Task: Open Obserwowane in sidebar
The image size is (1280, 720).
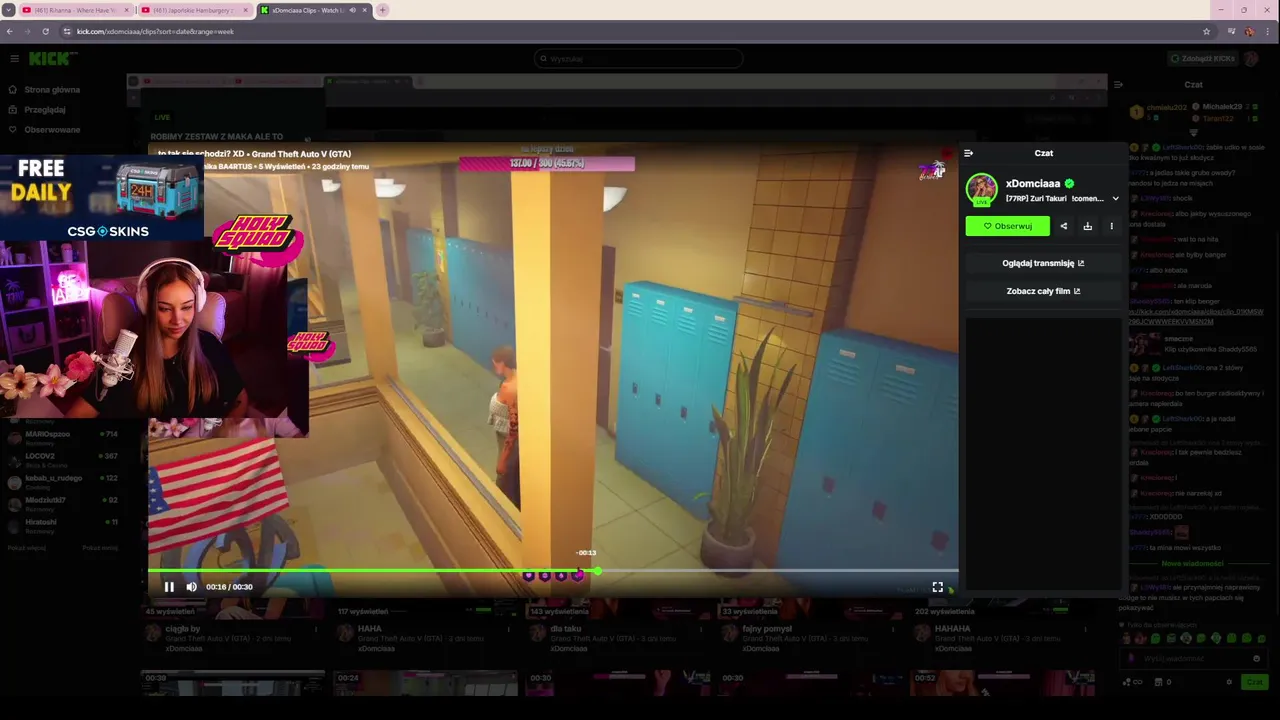Action: (x=44, y=130)
